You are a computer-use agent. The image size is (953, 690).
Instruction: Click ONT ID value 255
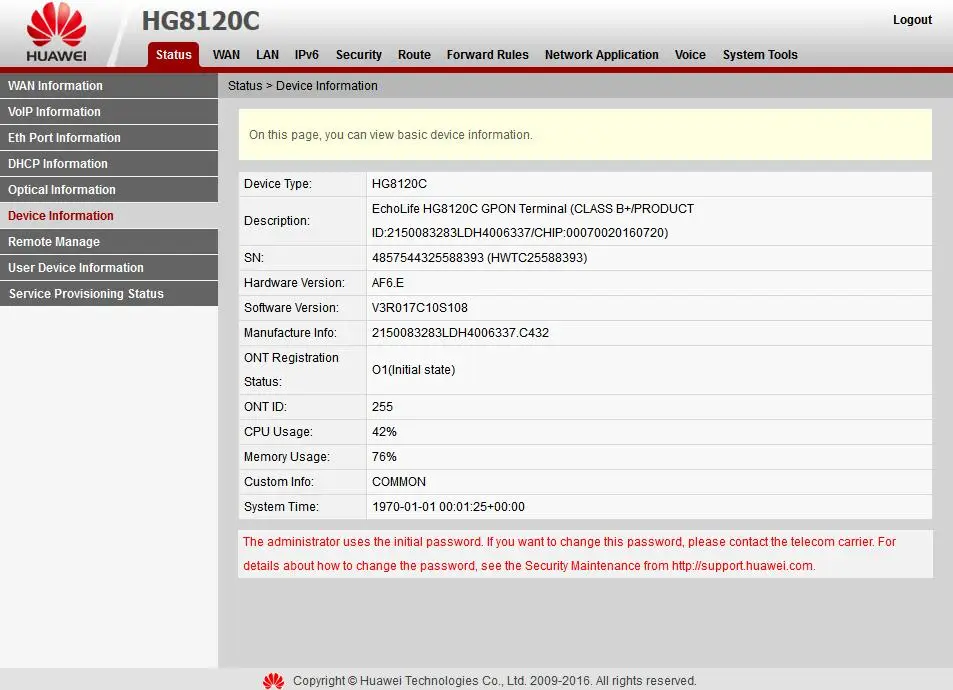[x=382, y=407]
